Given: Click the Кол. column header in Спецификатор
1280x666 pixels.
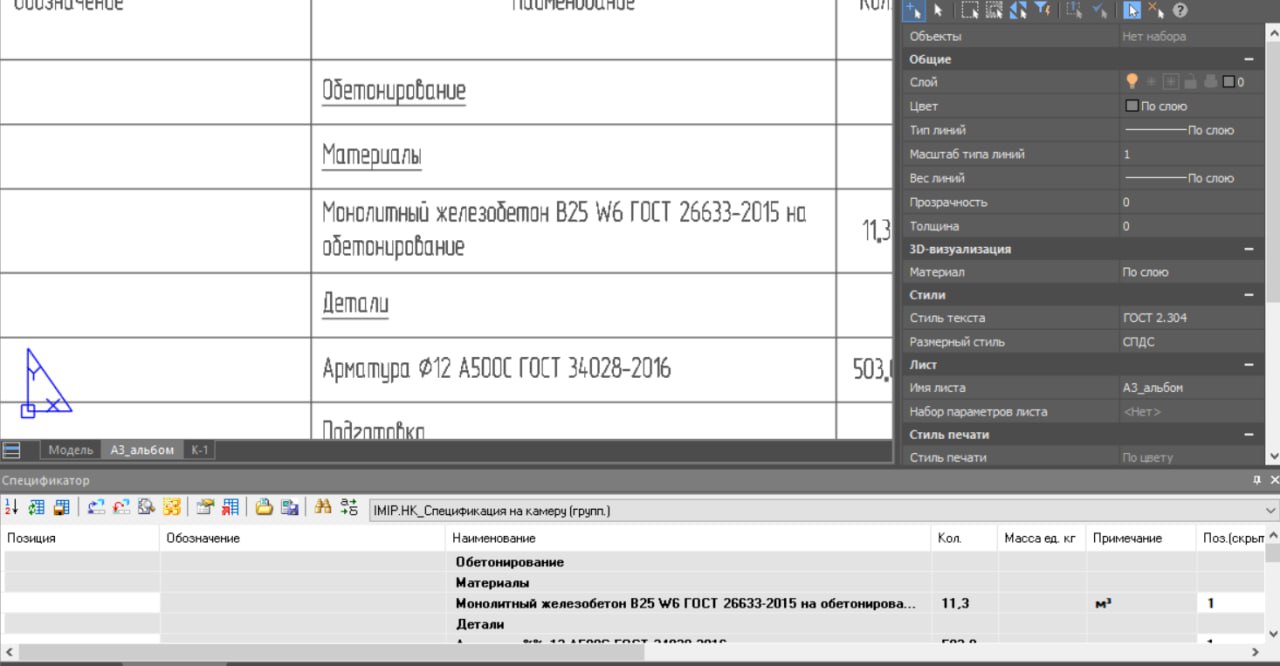Looking at the screenshot, I should click(949, 538).
